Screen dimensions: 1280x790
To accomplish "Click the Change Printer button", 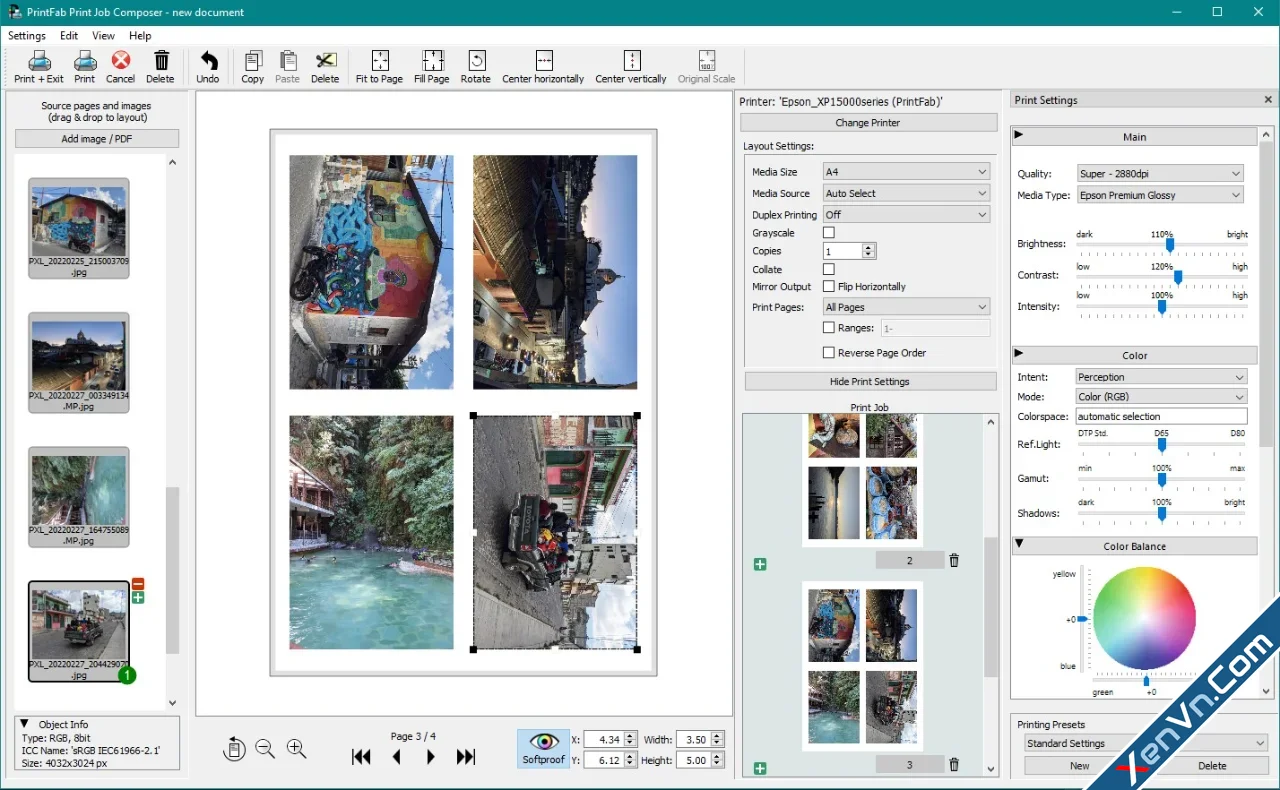I will coord(869,123).
